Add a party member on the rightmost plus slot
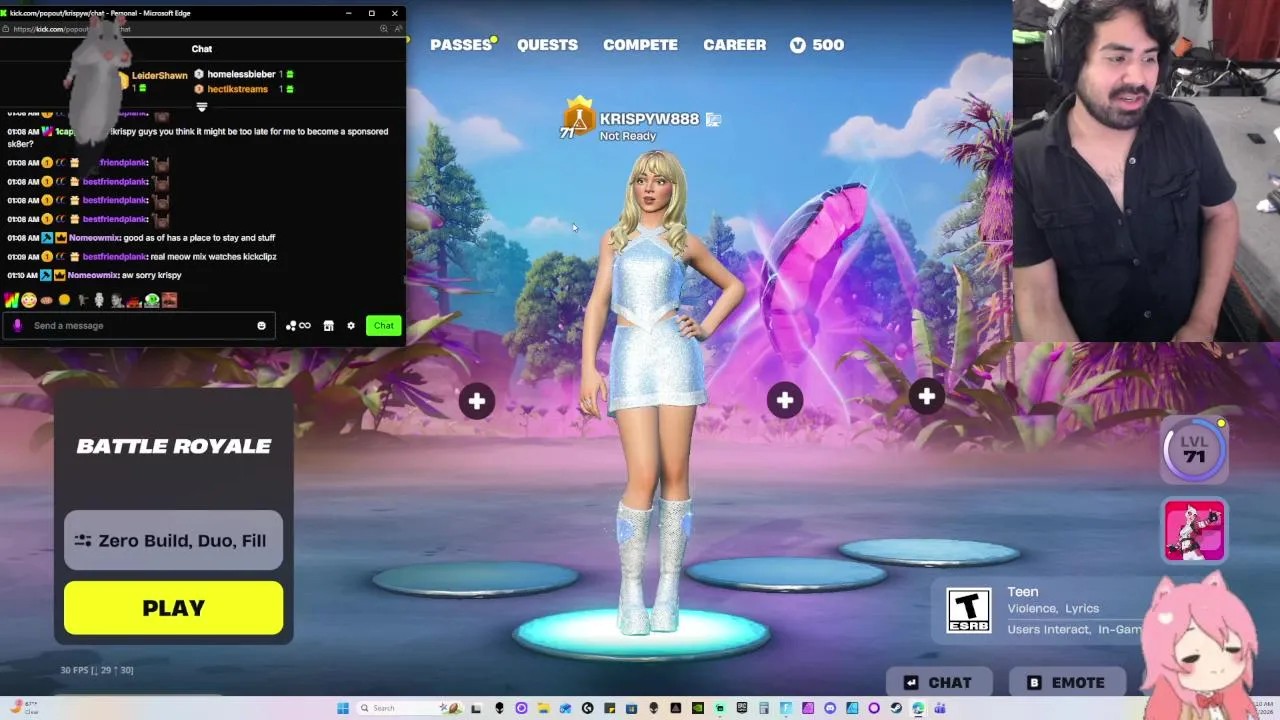Viewport: 1280px width, 720px height. (x=927, y=397)
